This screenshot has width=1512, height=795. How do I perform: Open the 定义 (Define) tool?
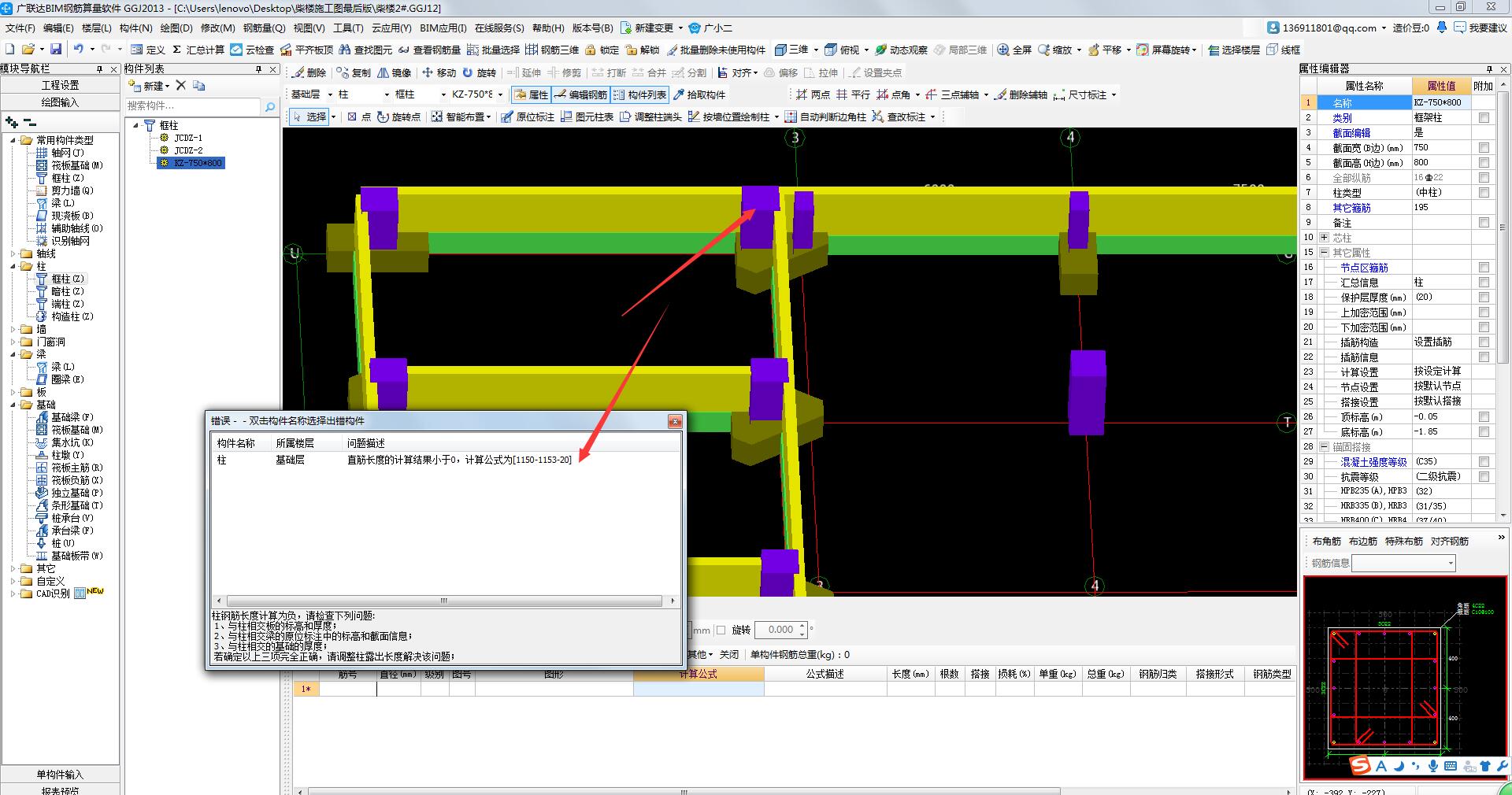148,50
